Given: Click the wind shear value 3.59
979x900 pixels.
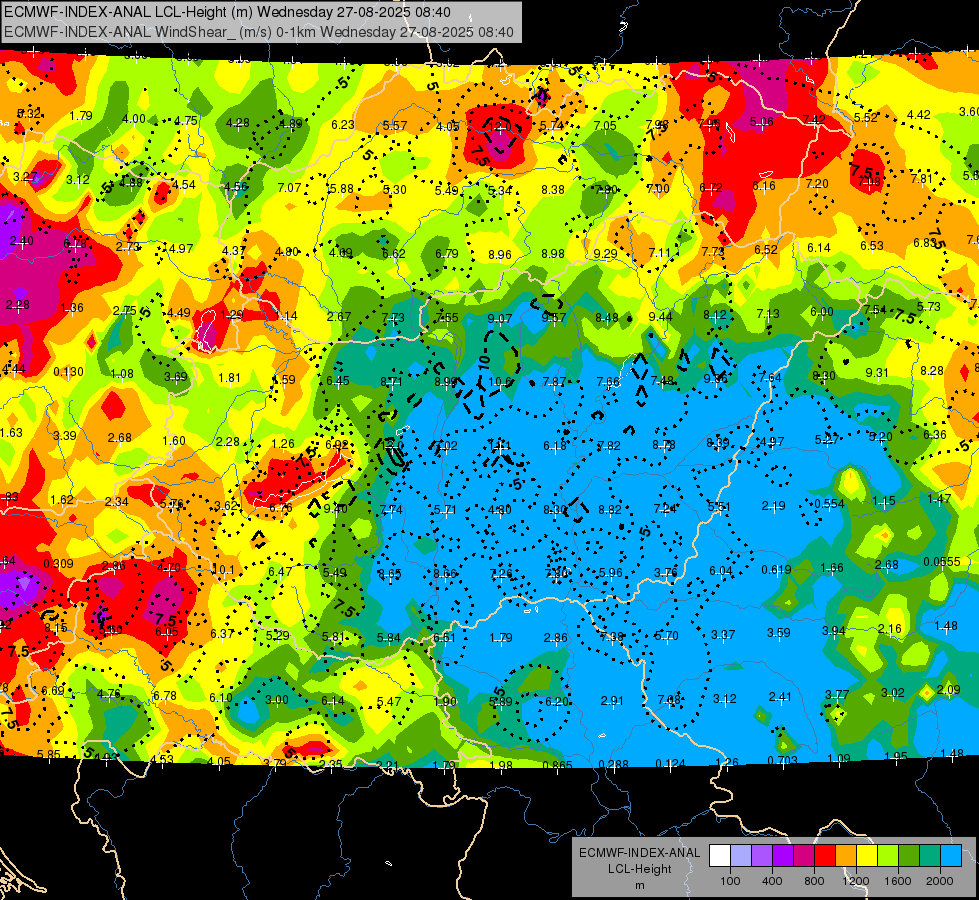Looking at the screenshot, I should 779,633.
